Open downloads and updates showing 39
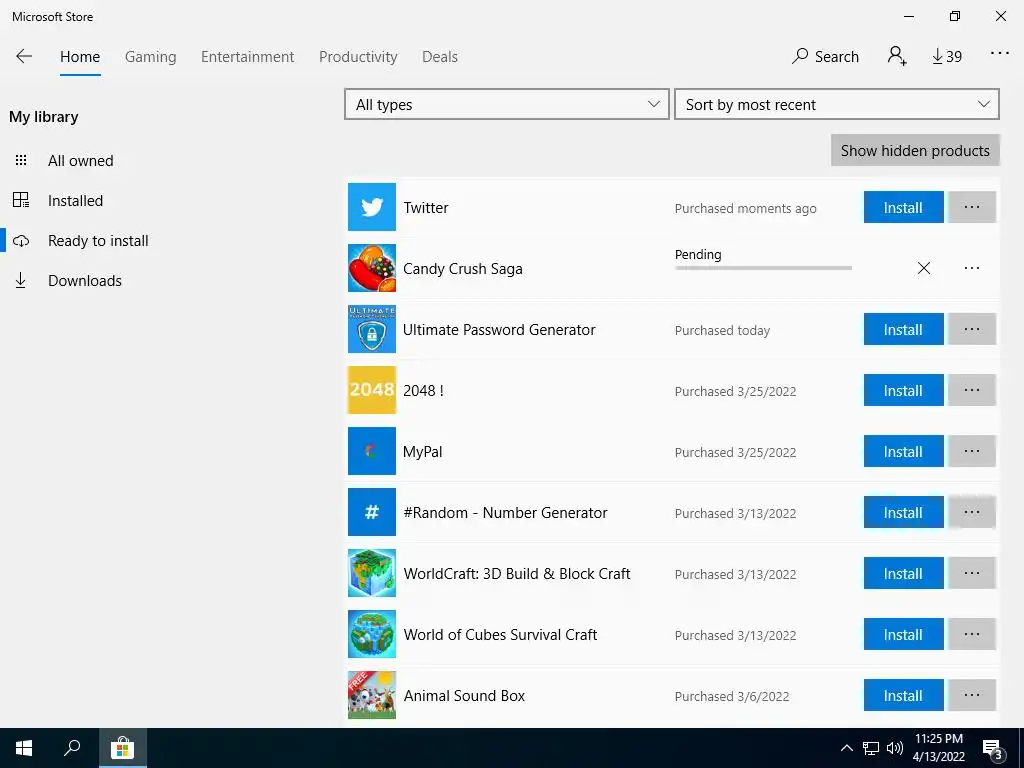The height and width of the screenshot is (768, 1024). click(x=947, y=57)
